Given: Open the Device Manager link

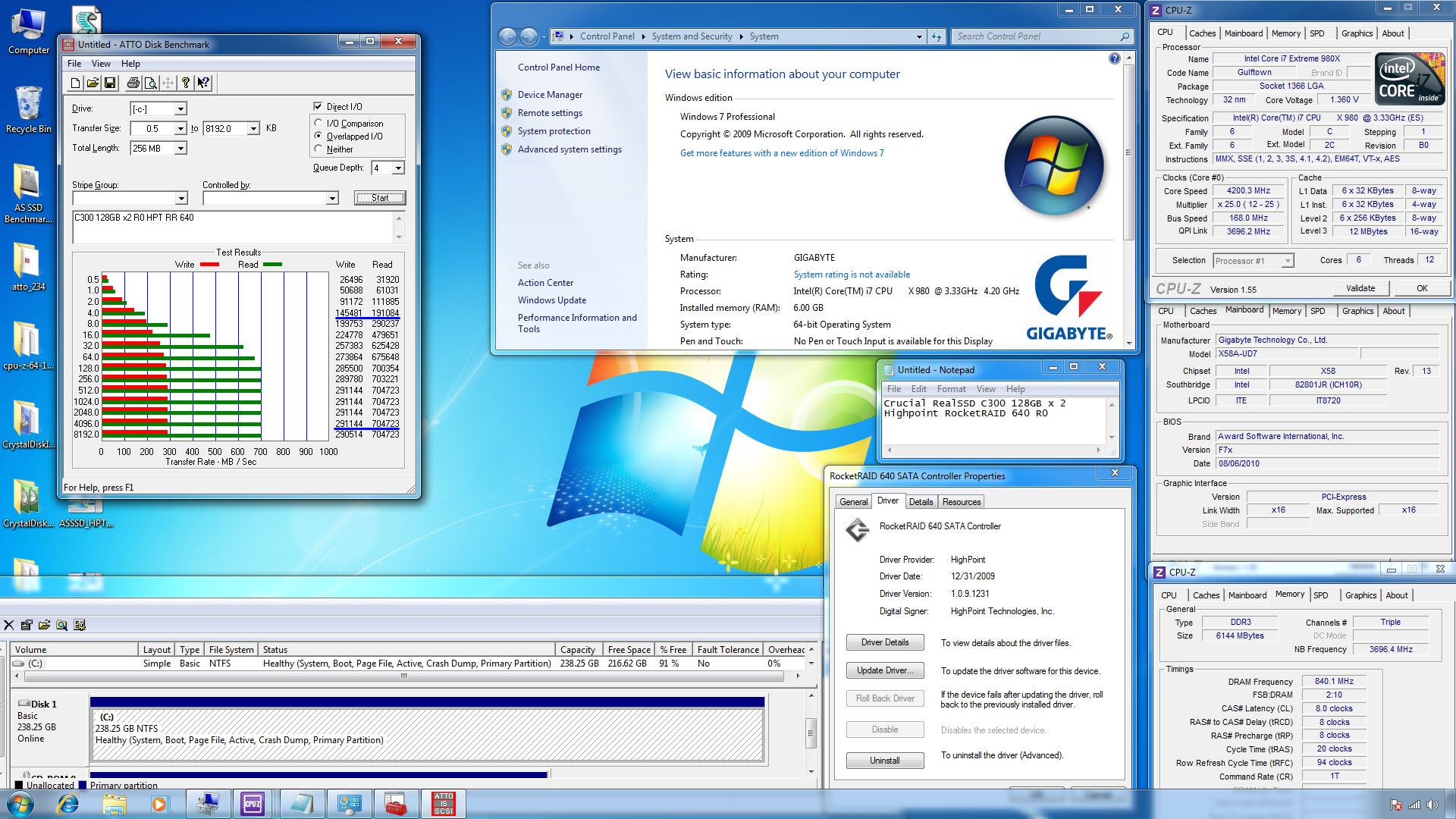Looking at the screenshot, I should [550, 95].
